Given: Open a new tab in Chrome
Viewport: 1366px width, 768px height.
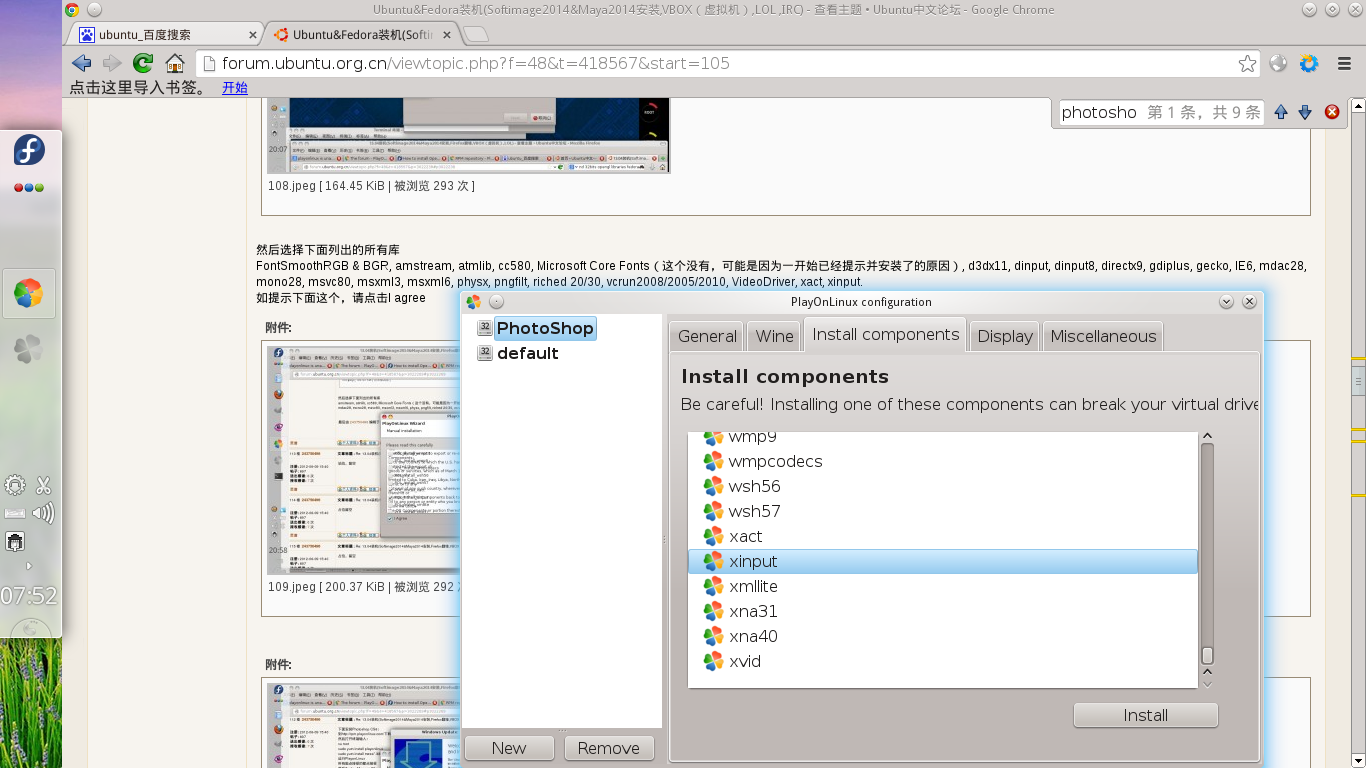Looking at the screenshot, I should click(477, 34).
